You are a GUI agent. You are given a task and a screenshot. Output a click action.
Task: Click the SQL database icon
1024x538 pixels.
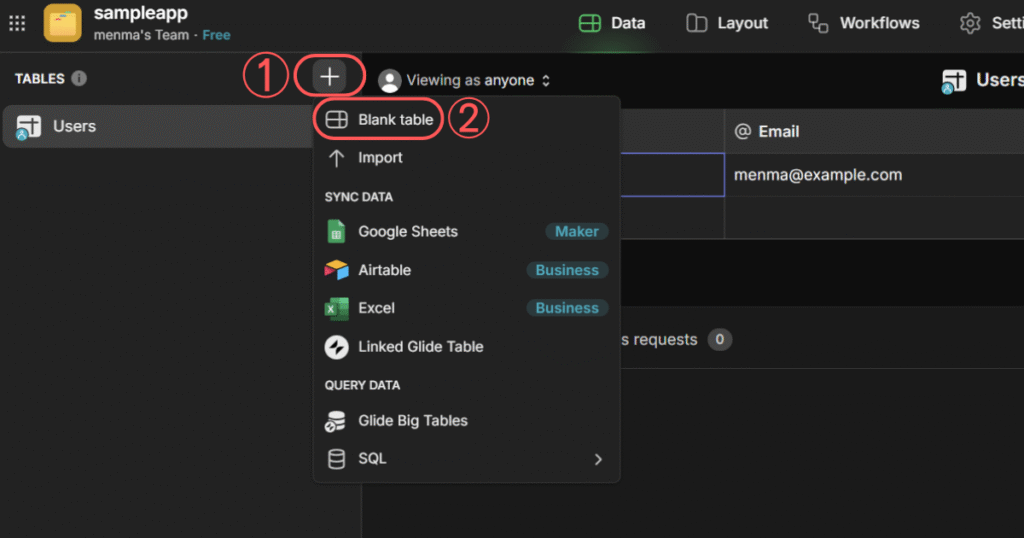(336, 459)
